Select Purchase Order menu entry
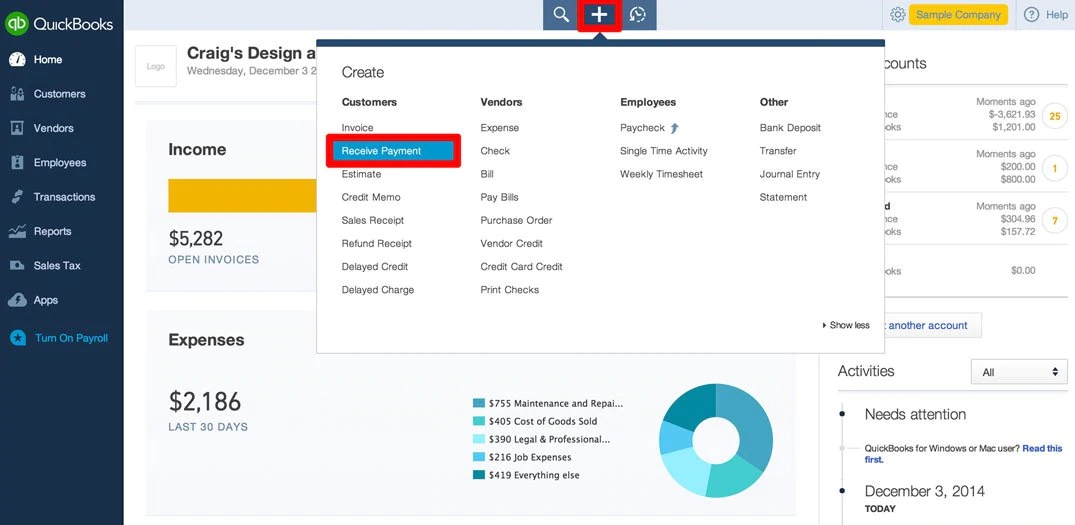1075x525 pixels. 516,221
